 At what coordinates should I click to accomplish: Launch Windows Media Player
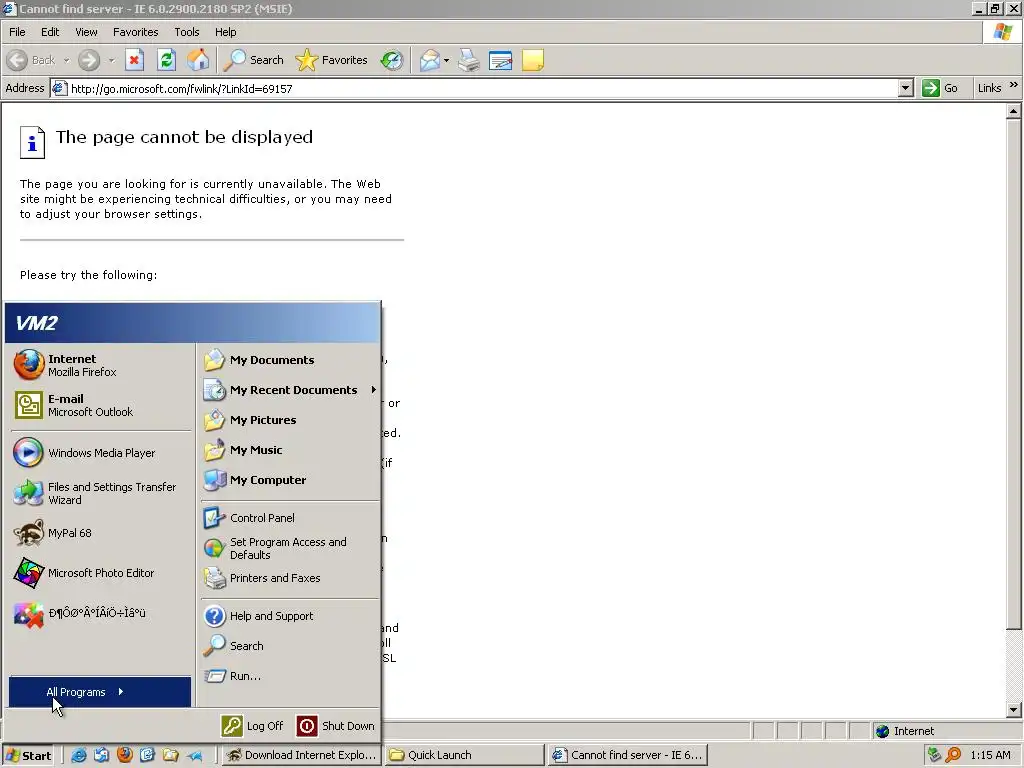(100, 453)
